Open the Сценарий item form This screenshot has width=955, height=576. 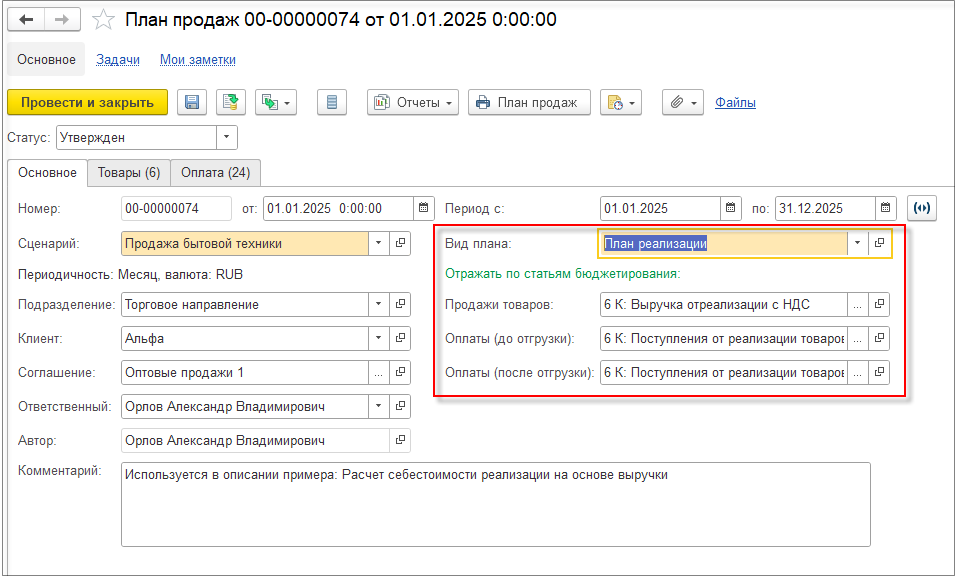click(400, 243)
